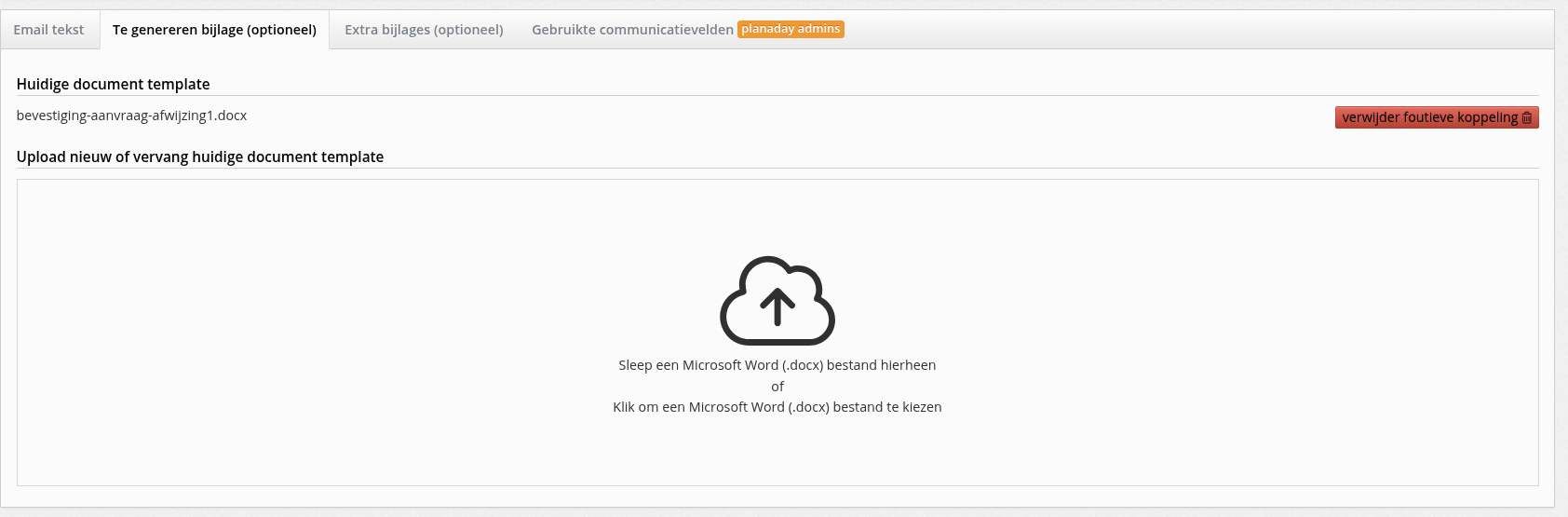Click the empty dropzone space above the cloud icon
1568x517 pixels.
(777, 214)
